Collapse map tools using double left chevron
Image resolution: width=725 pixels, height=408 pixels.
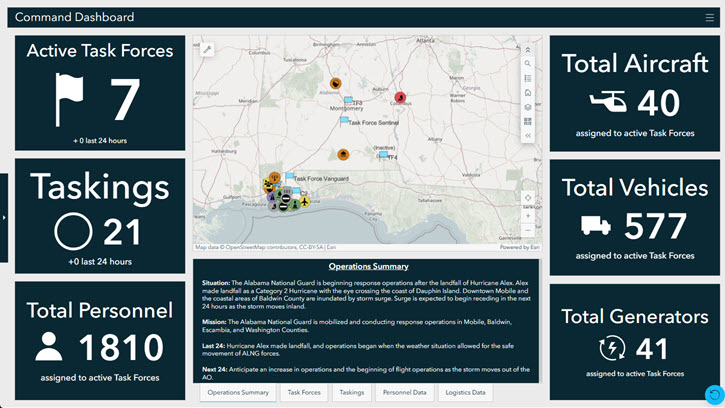528,136
